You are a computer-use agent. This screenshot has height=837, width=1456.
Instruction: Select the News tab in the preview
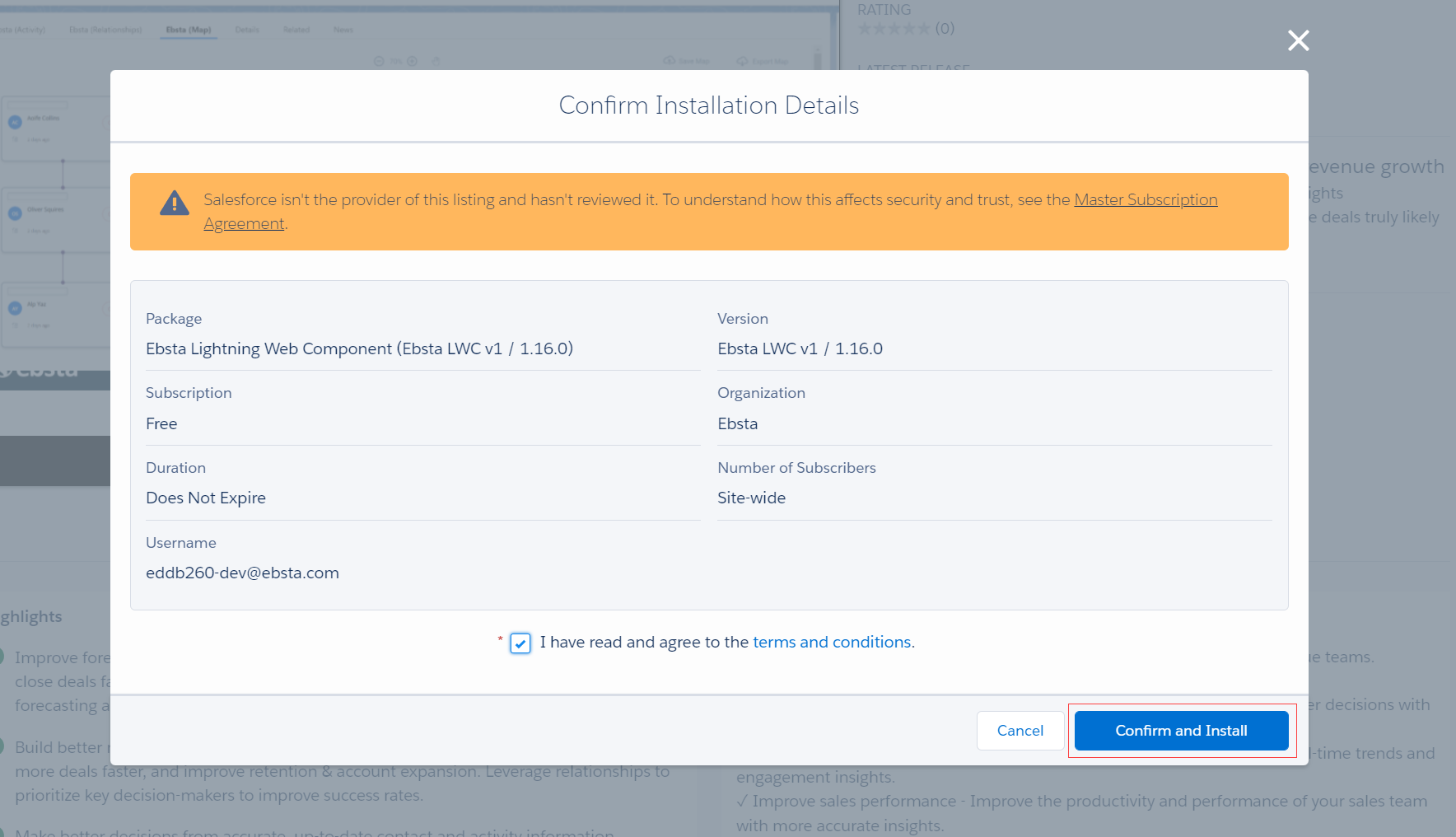(343, 30)
